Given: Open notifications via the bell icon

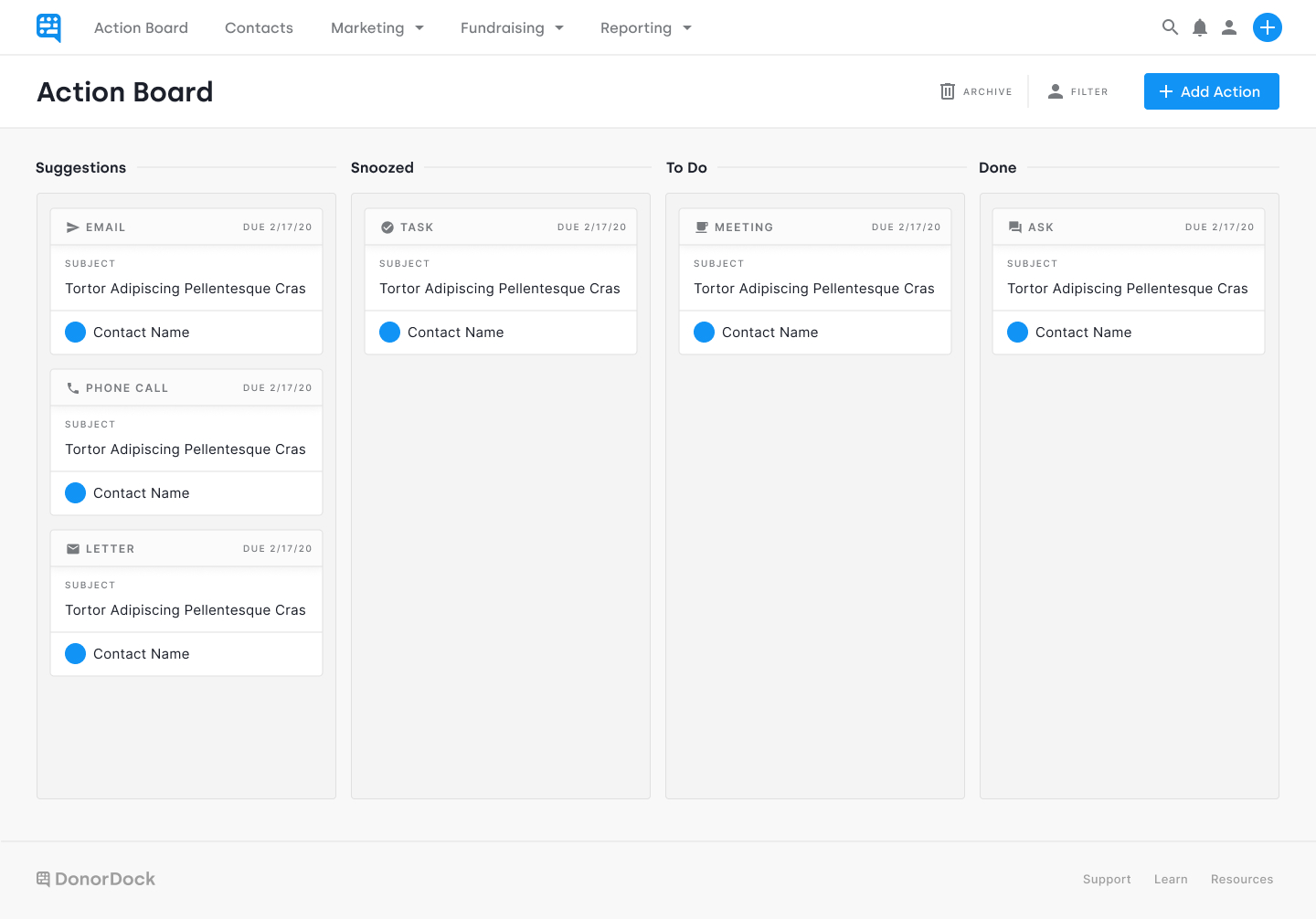Looking at the screenshot, I should (x=1200, y=27).
